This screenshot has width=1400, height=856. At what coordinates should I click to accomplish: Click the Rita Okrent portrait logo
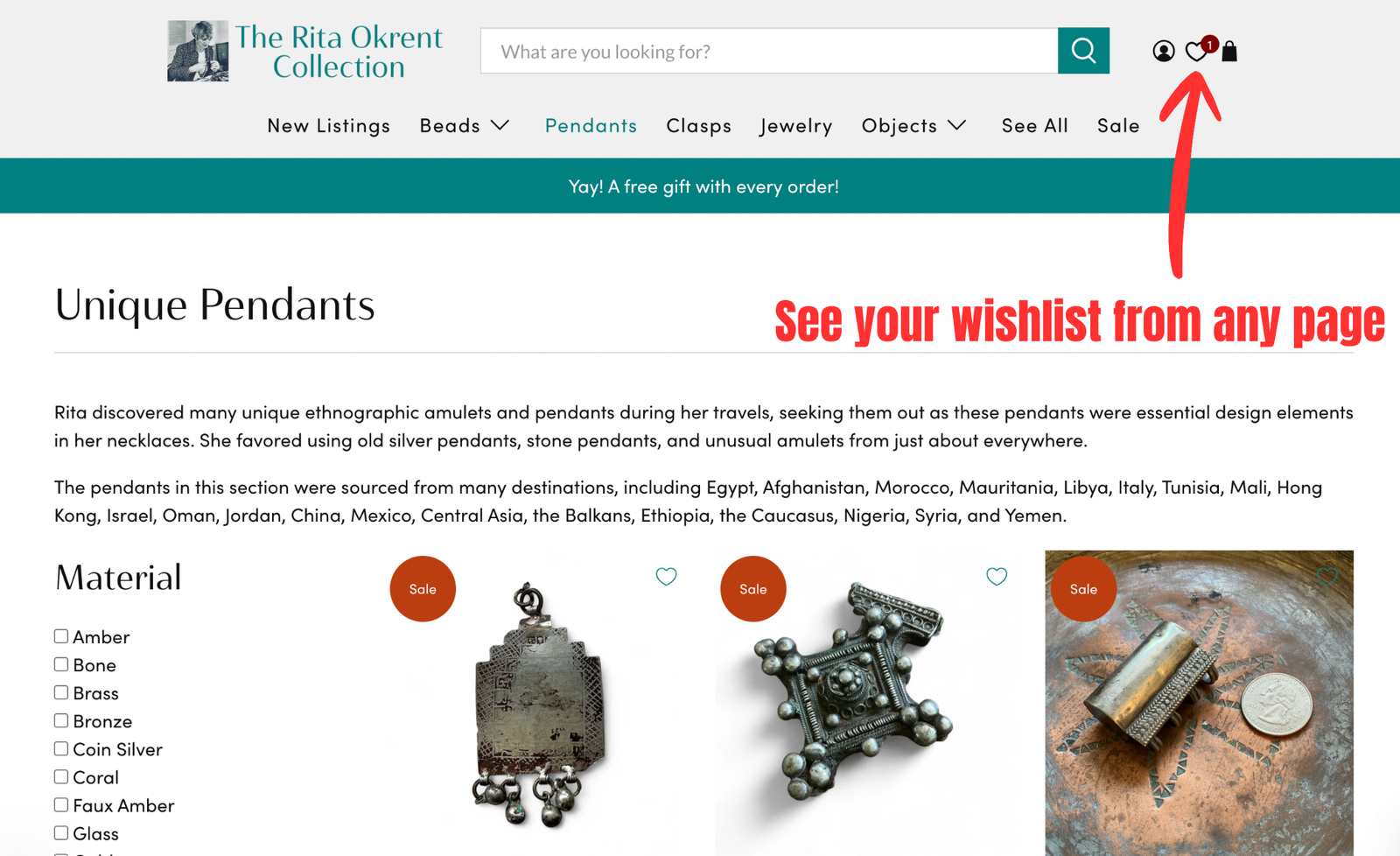coord(198,51)
